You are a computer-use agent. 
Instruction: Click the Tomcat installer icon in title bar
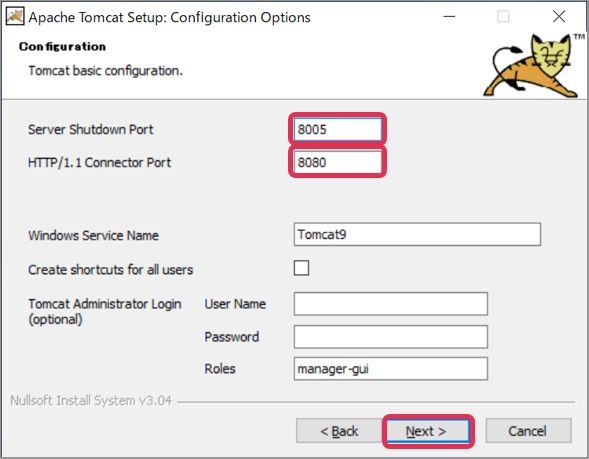pyautogui.click(x=15, y=17)
